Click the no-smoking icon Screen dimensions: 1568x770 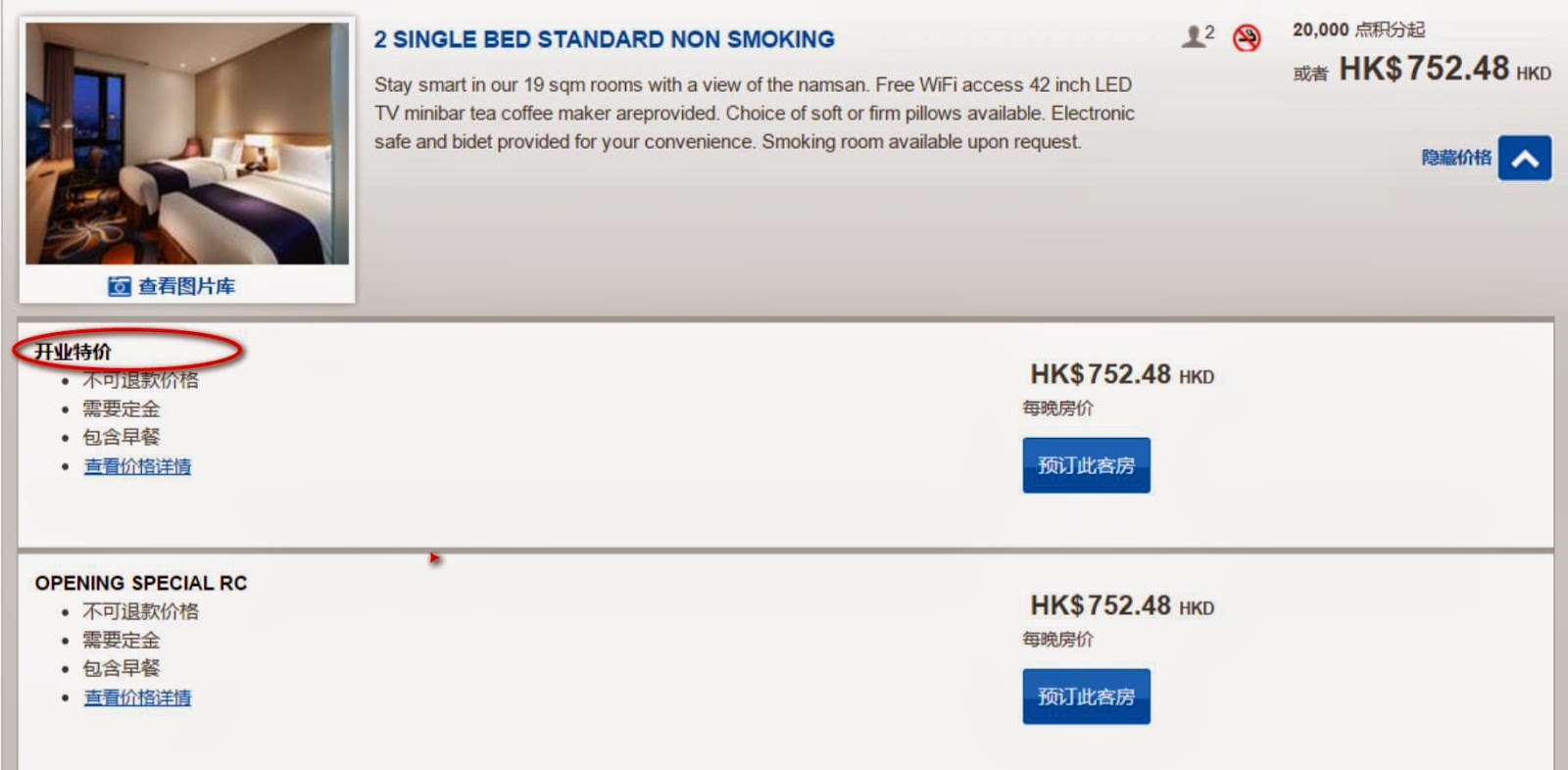1247,38
